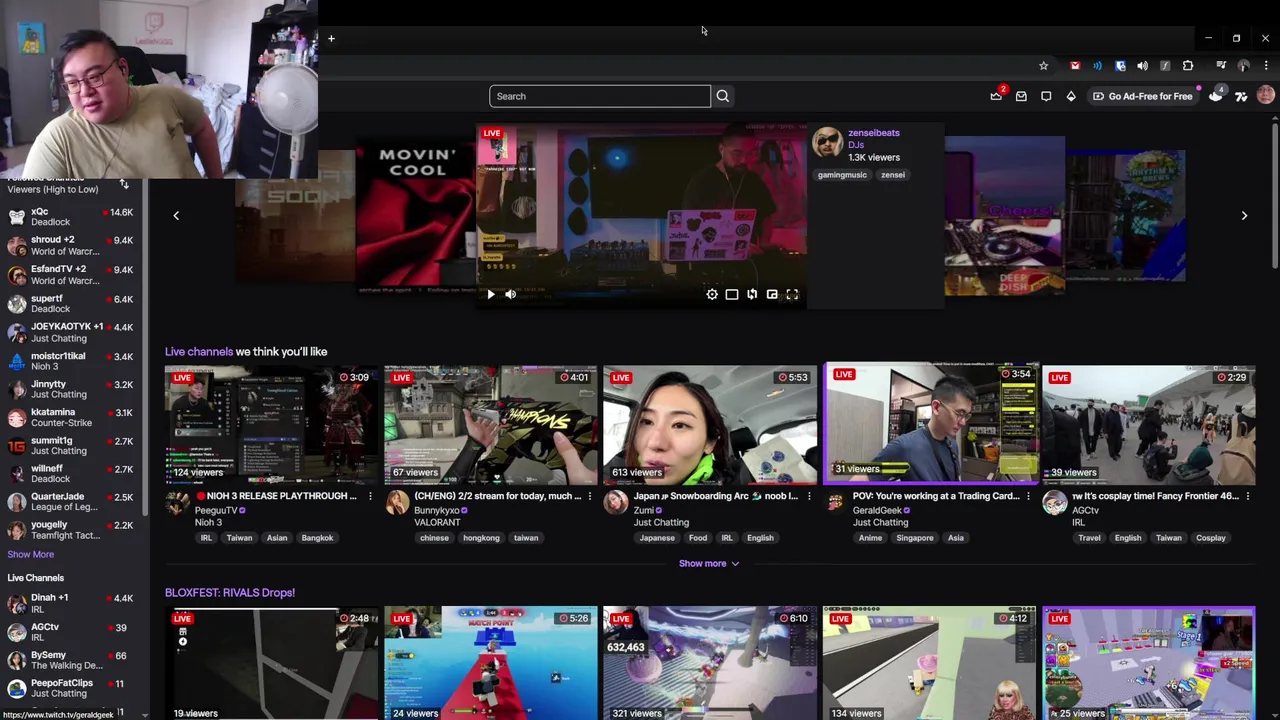Screen dimensions: 1280x720
Task: Enter fullscreen on featured stream
Action: pos(792,294)
